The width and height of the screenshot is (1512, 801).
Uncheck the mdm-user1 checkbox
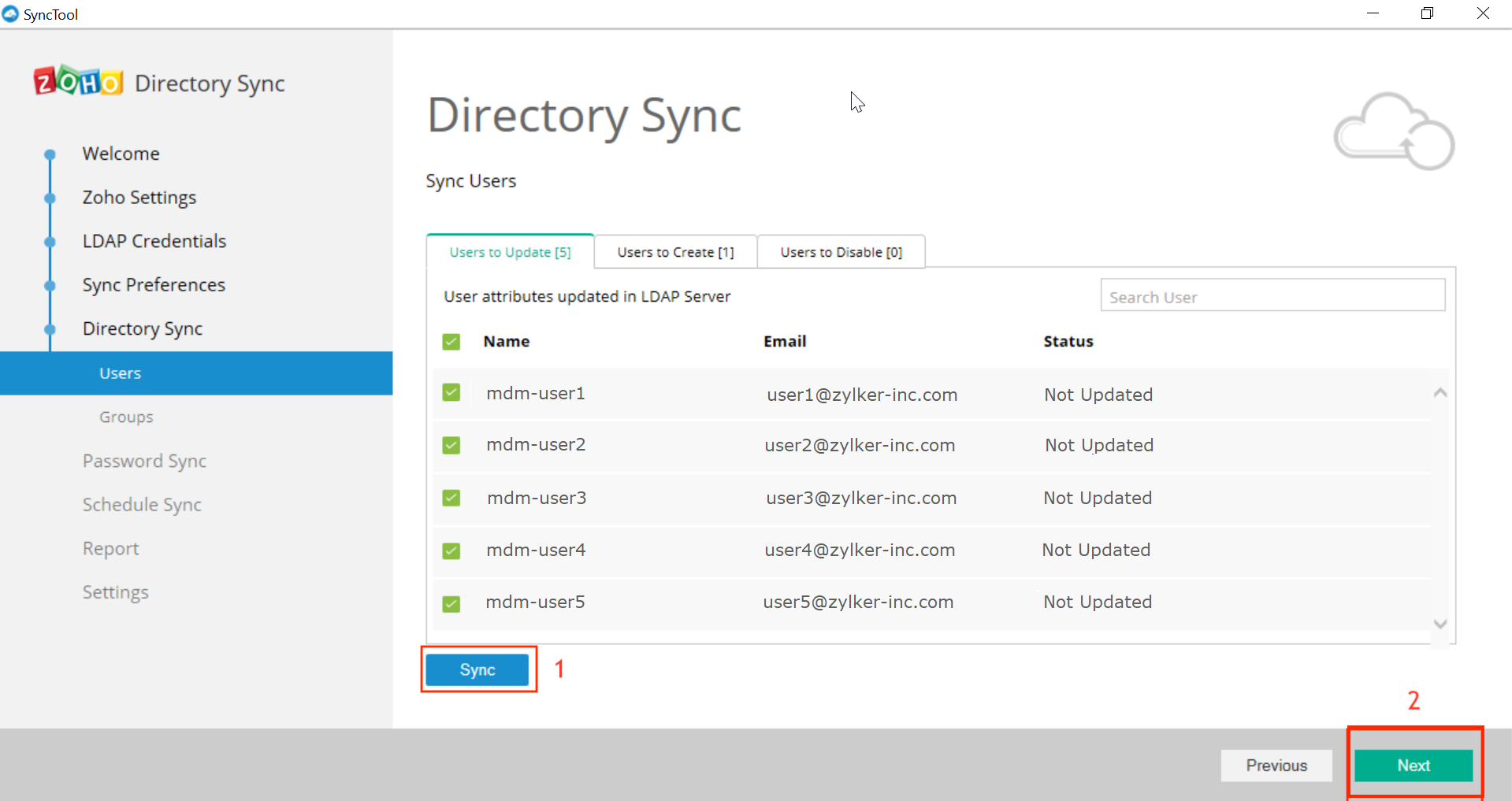point(451,392)
